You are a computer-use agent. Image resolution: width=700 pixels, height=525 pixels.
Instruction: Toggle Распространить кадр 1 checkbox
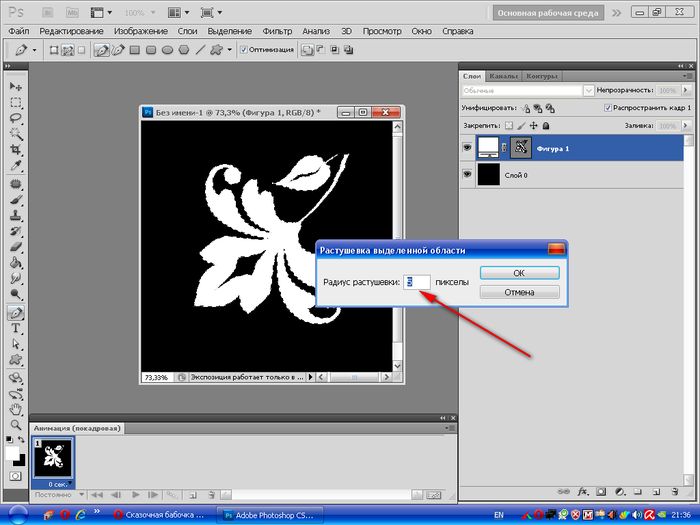(x=608, y=108)
